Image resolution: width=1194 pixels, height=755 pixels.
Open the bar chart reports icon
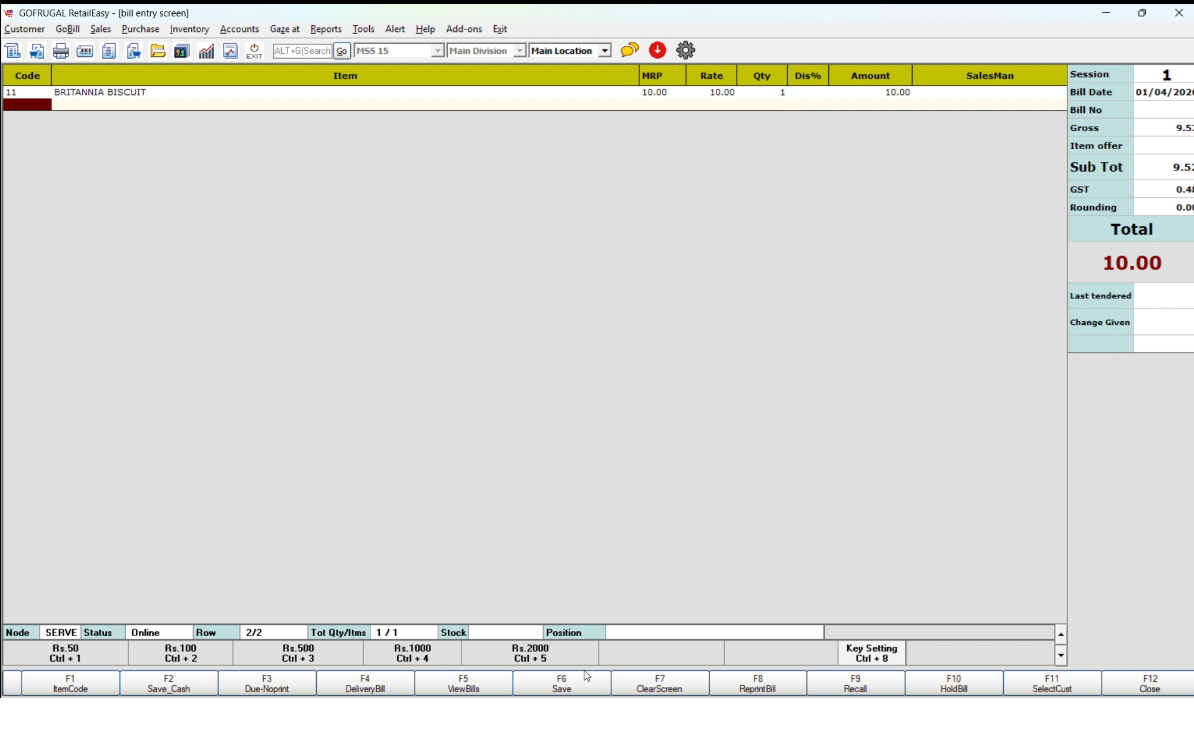[206, 51]
